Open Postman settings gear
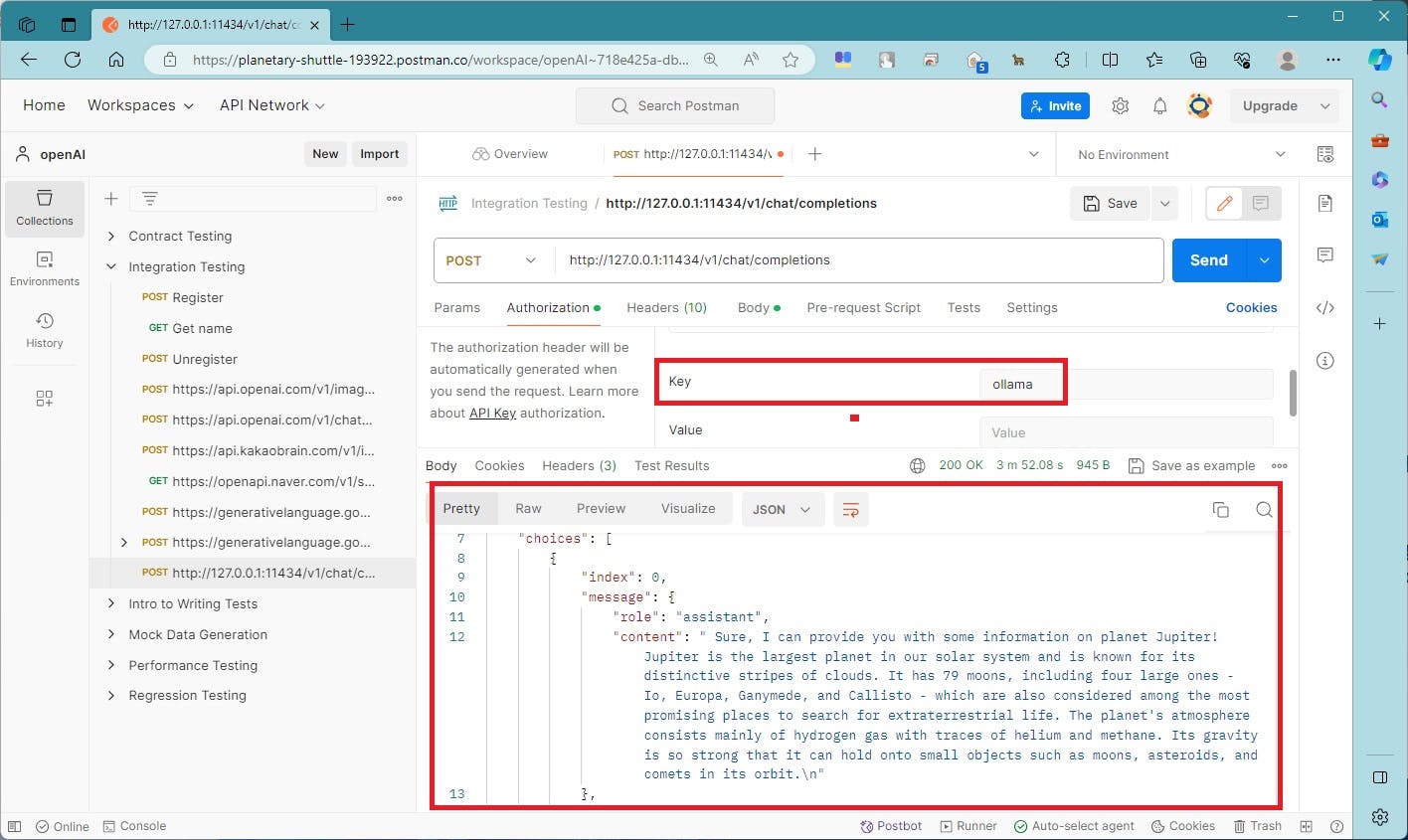 click(x=1121, y=105)
